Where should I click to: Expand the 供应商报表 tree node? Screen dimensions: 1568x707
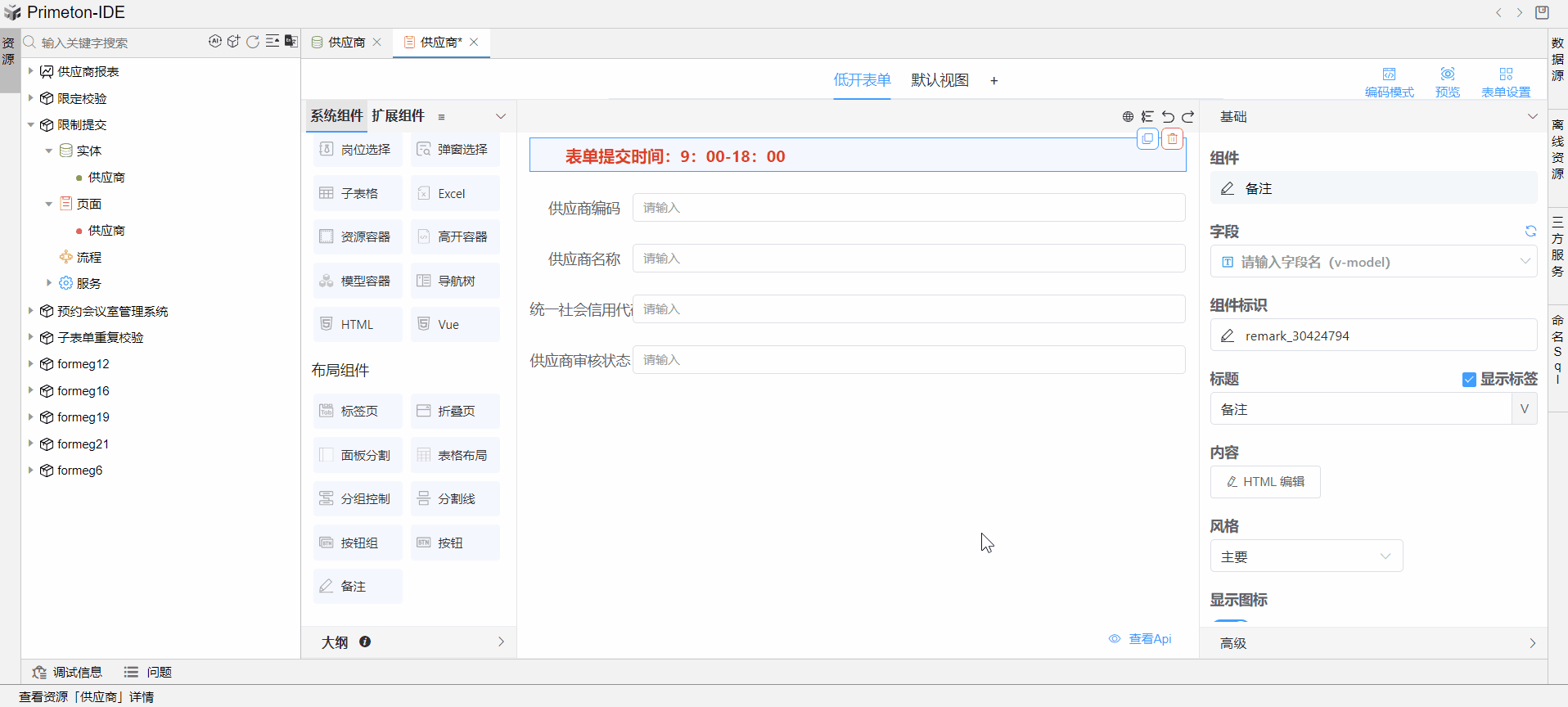click(x=31, y=71)
